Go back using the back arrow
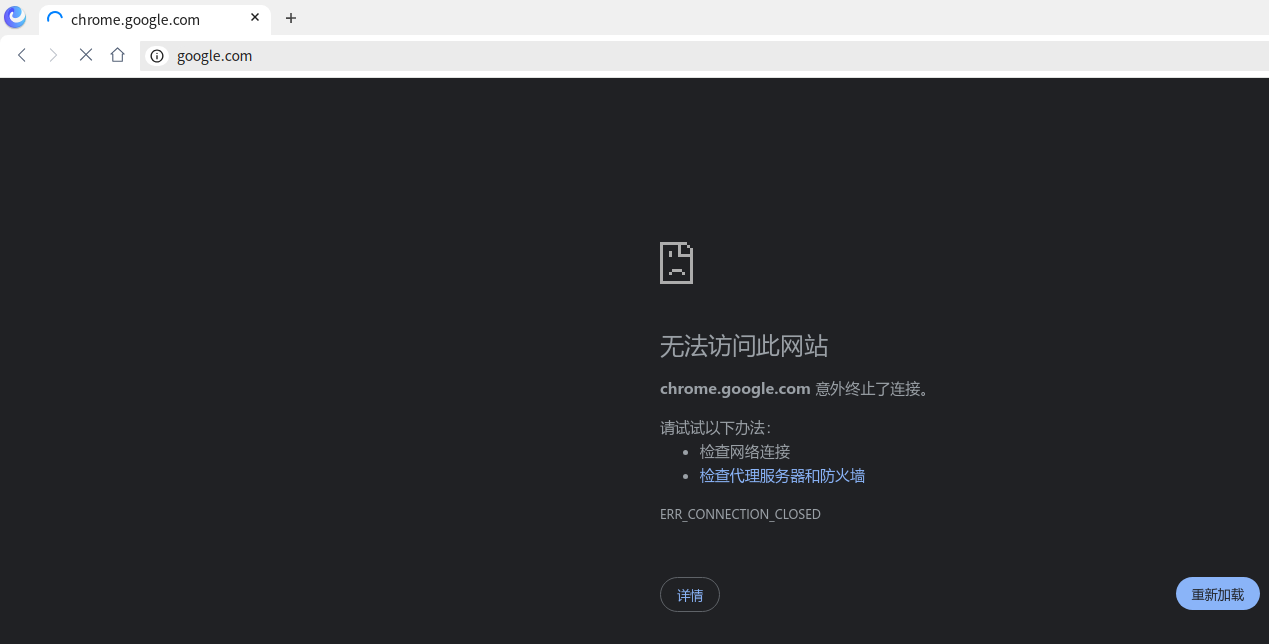This screenshot has height=644, width=1269. point(22,55)
